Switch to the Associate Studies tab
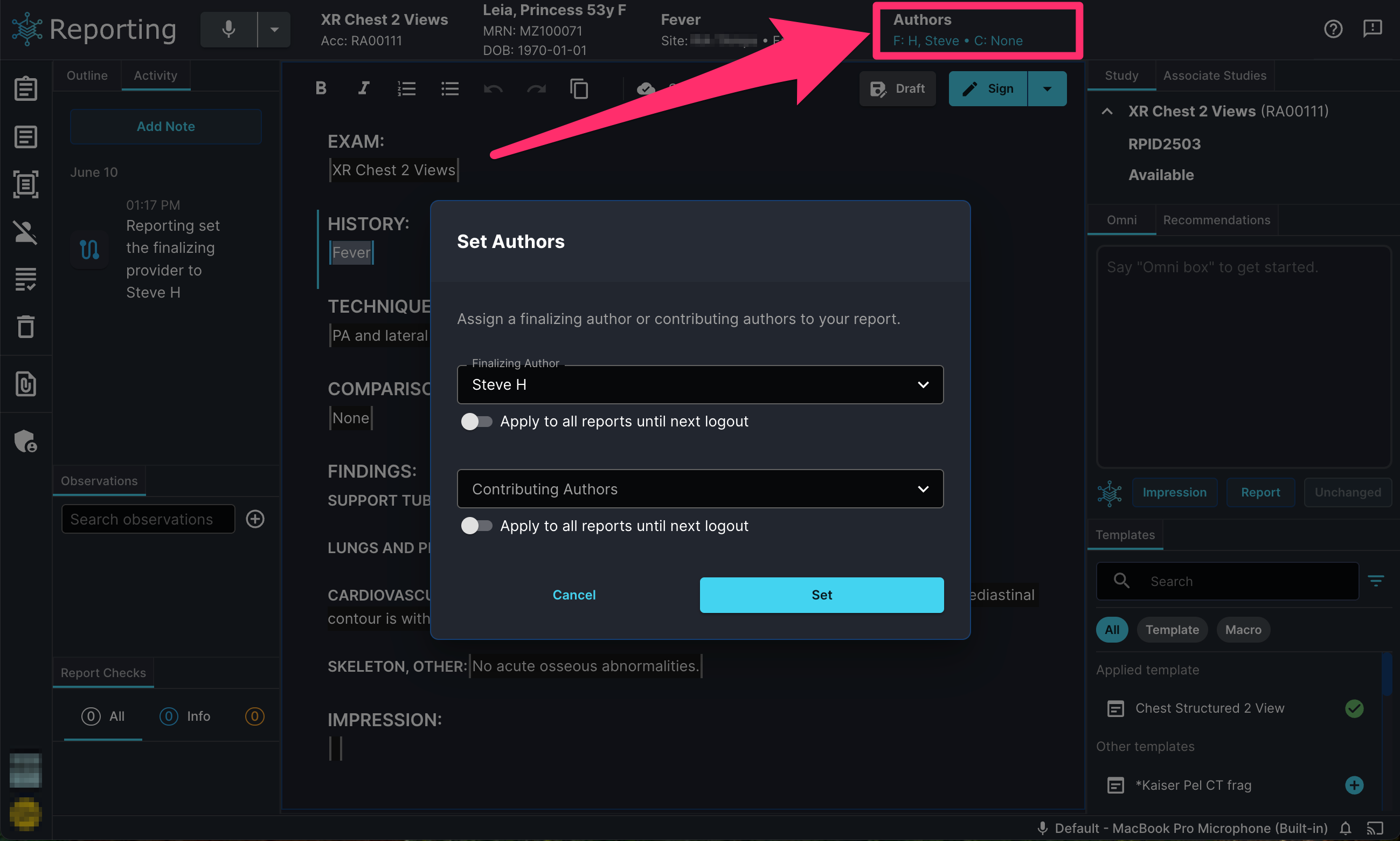Image resolution: width=1400 pixels, height=841 pixels. click(1215, 75)
